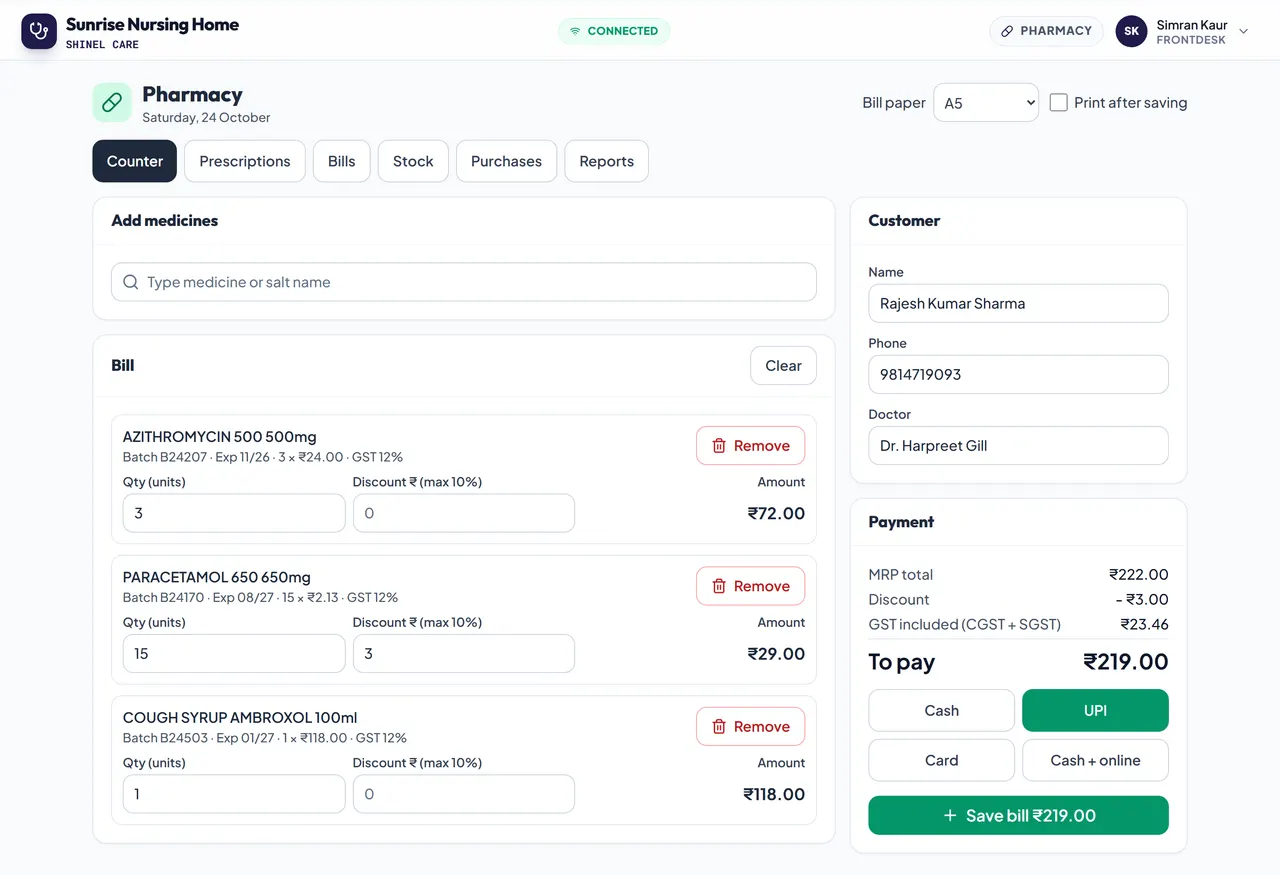
Task: Clear the current bill
Action: (x=783, y=366)
